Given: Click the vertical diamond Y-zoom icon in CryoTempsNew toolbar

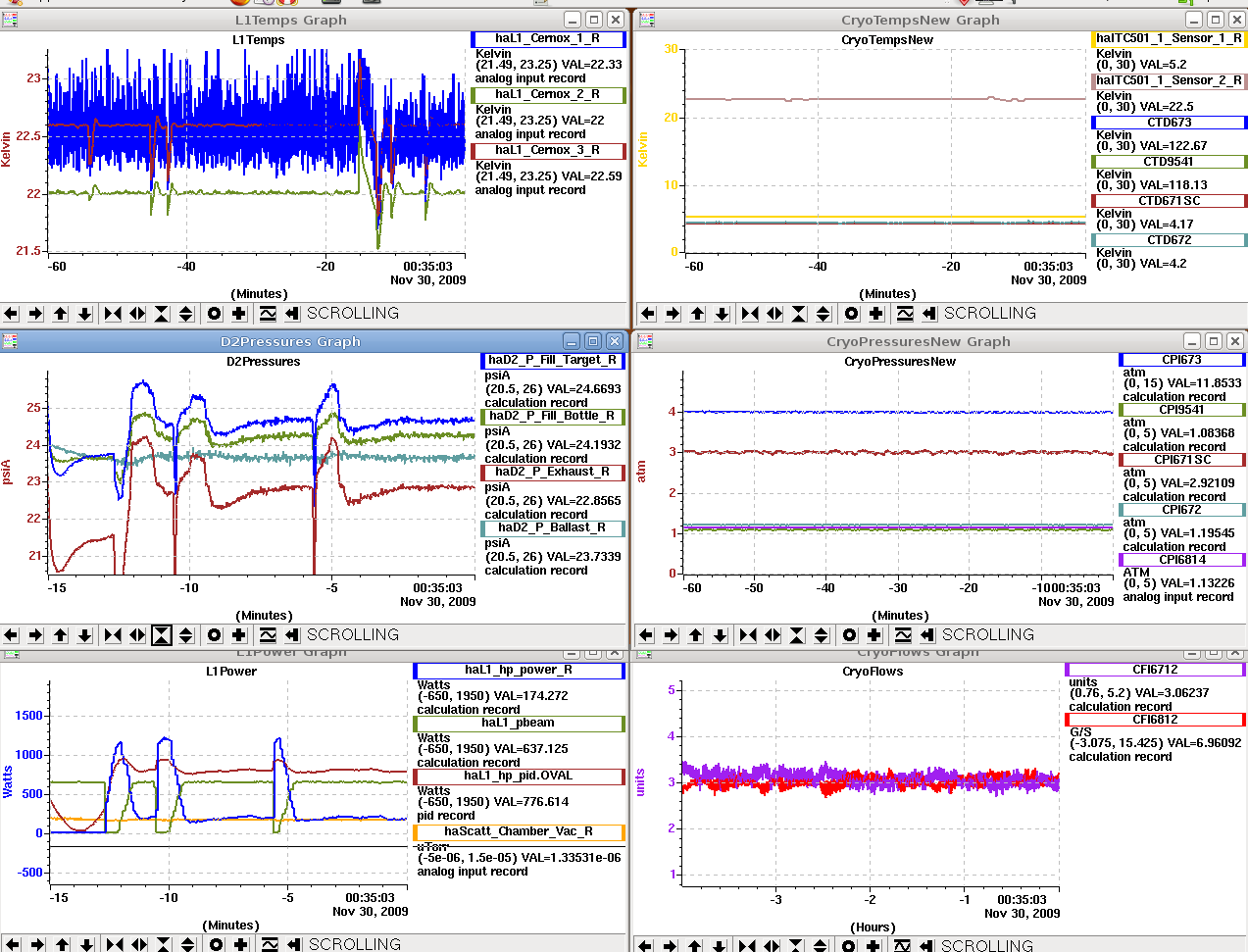Looking at the screenshot, I should [x=824, y=314].
